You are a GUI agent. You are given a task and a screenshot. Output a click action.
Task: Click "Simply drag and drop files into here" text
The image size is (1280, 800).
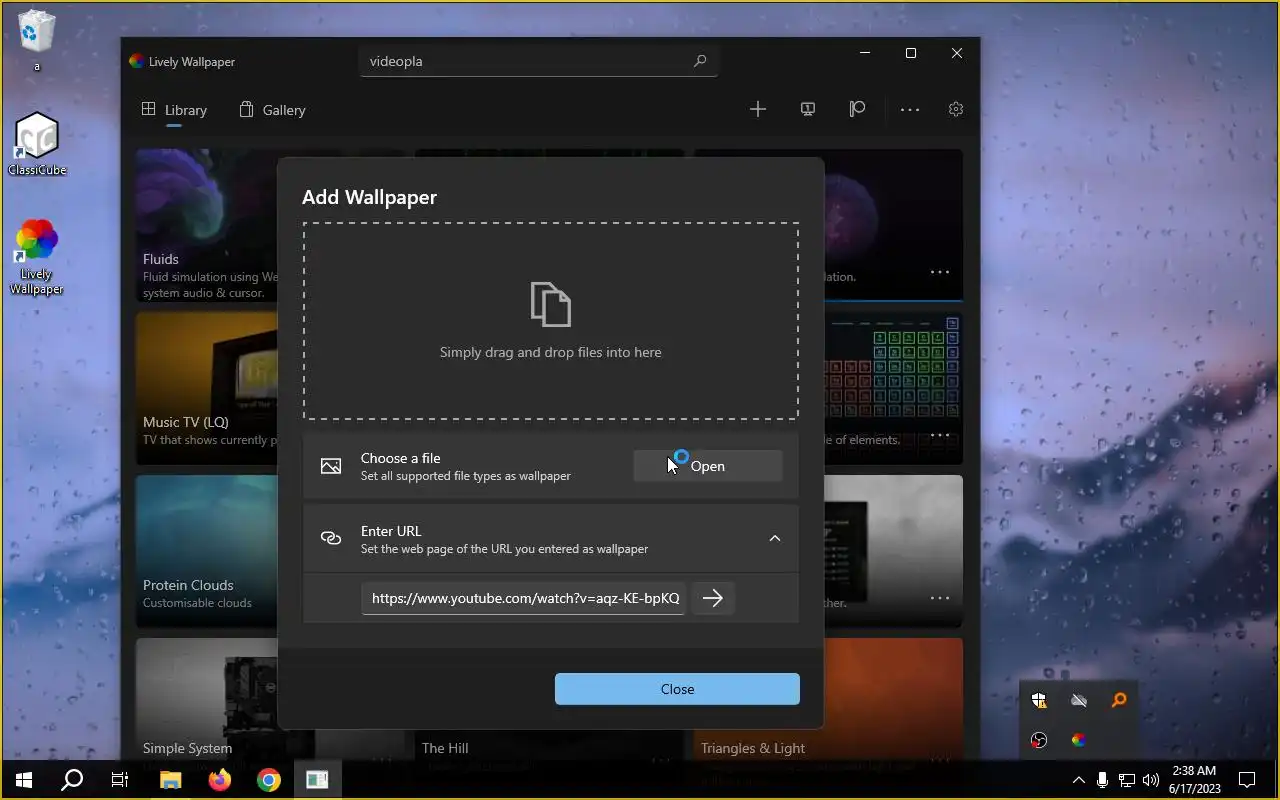tap(551, 352)
